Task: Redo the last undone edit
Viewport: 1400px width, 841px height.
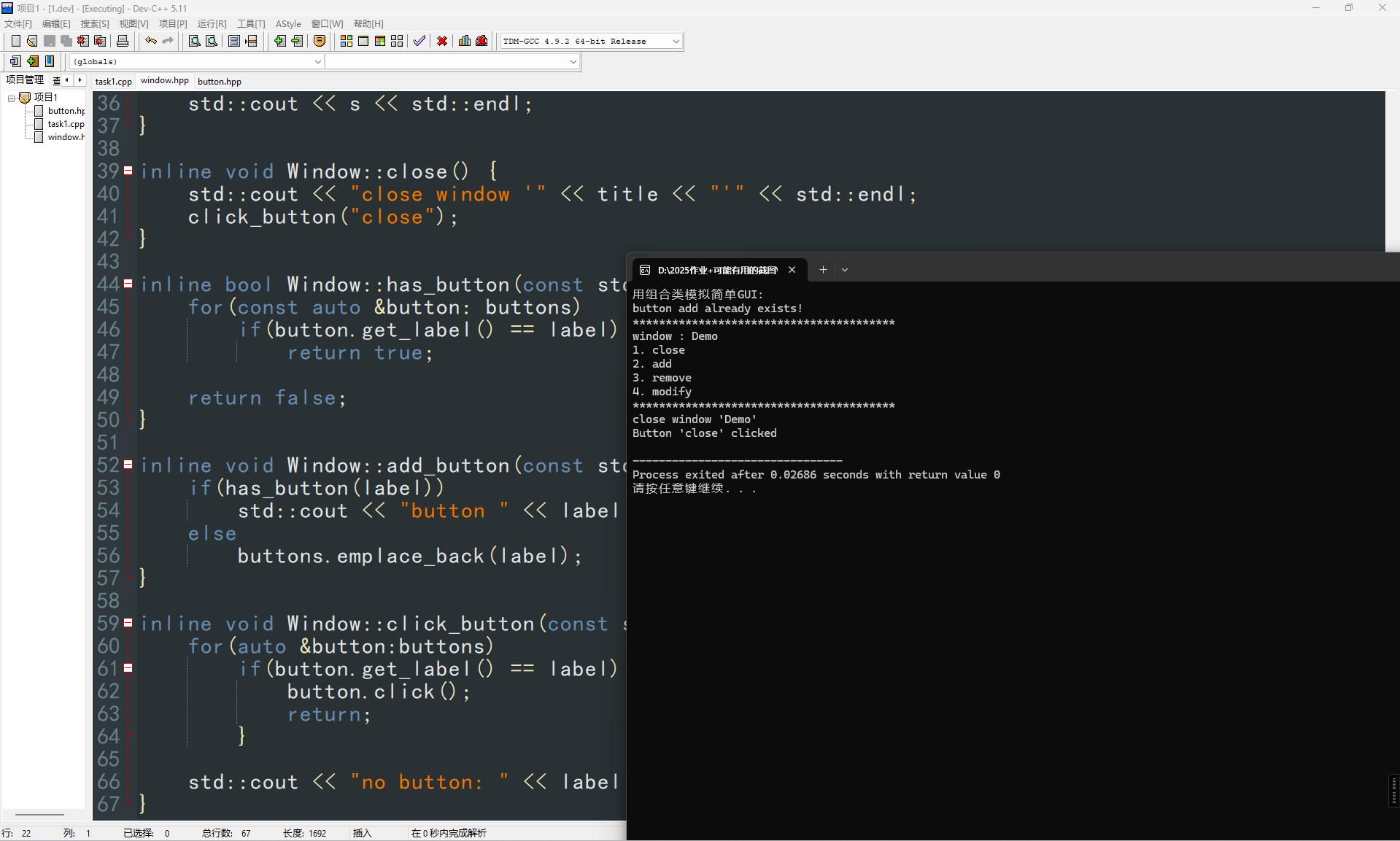Action: point(168,41)
